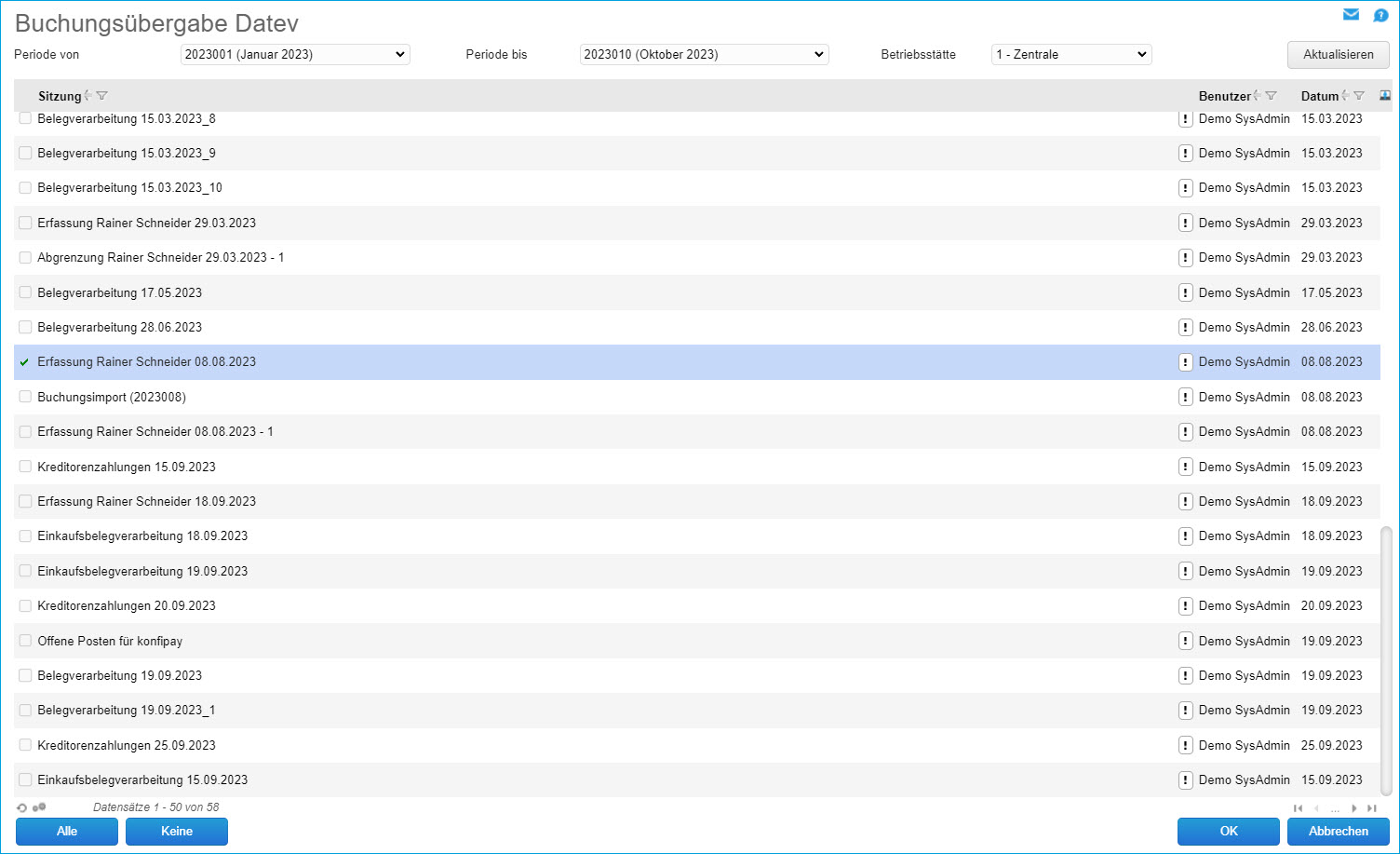Screen dimensions: 1400x854
Task: Uncheck Erfassung Rainer Schneider 08.08.2023 session
Action: tap(25, 362)
